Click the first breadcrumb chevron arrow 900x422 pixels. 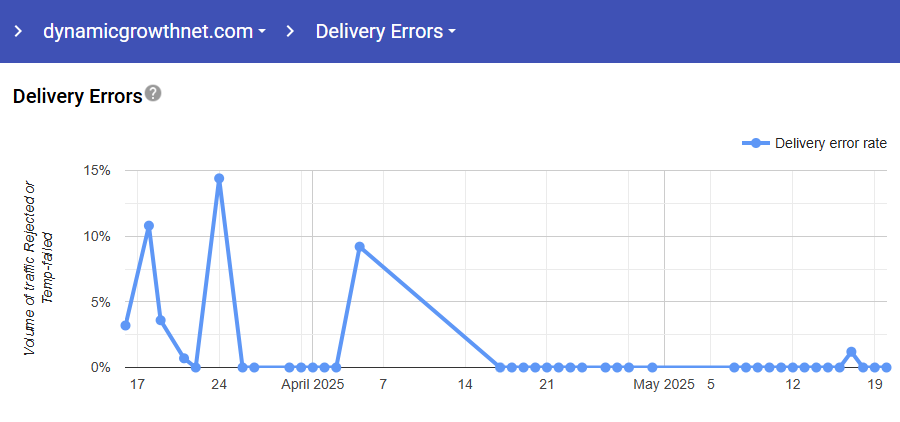pos(17,31)
